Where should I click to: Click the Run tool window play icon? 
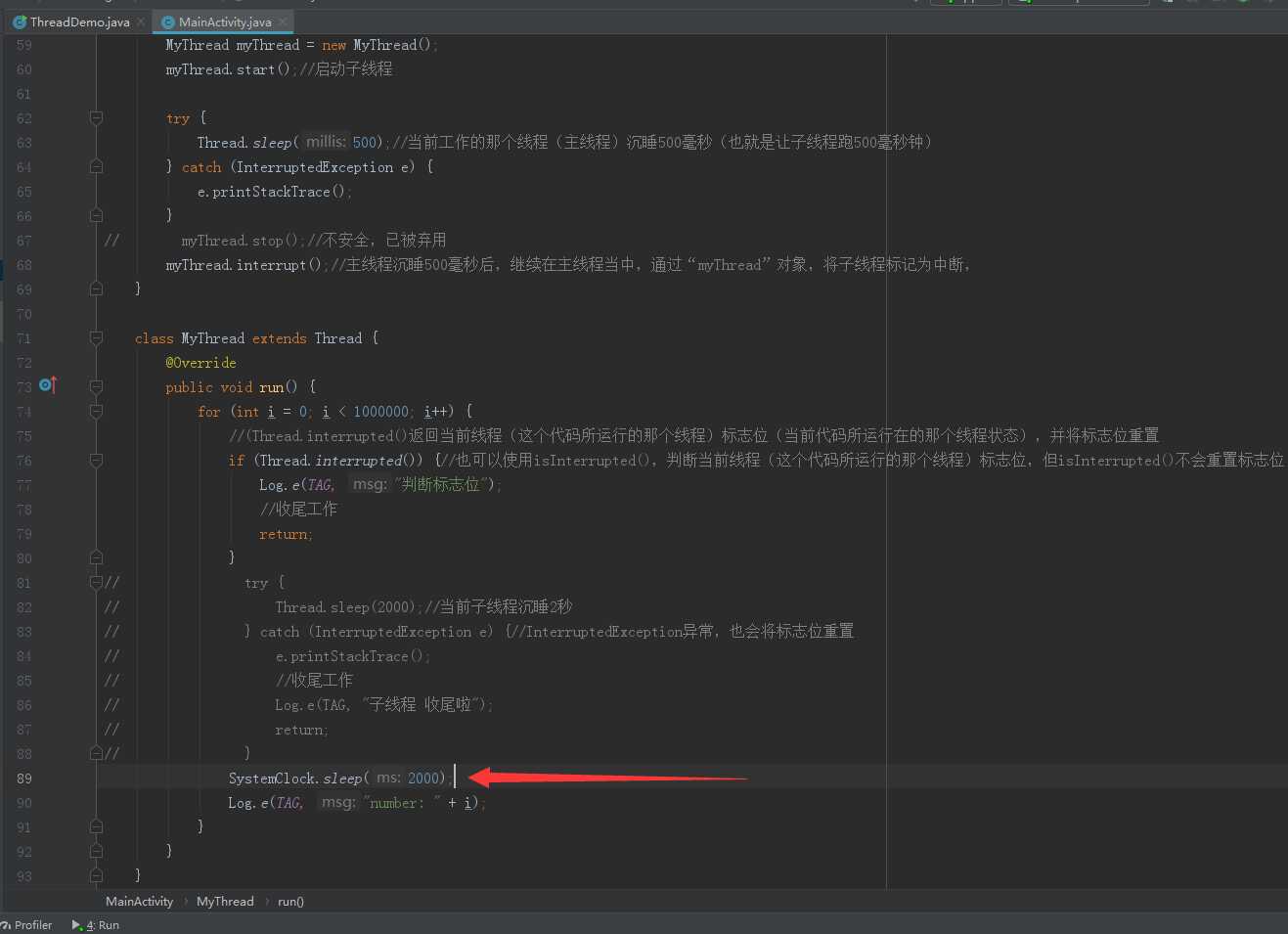[x=76, y=924]
